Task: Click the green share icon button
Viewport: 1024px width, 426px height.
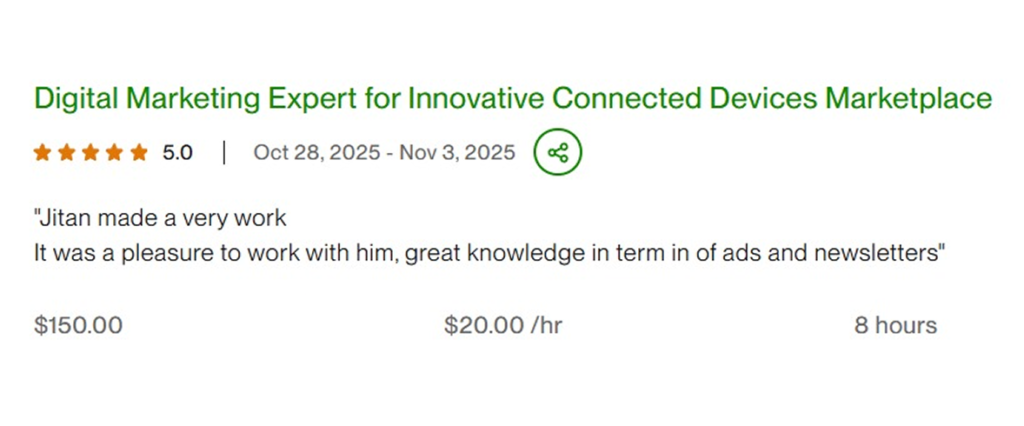Action: 558,153
